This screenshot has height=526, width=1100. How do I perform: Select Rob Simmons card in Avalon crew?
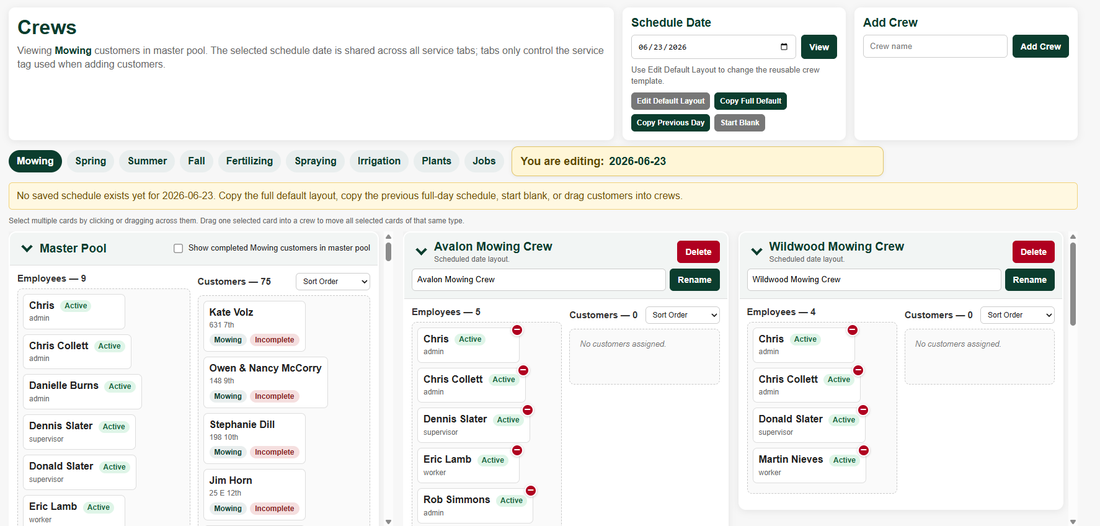pyautogui.click(x=476, y=506)
